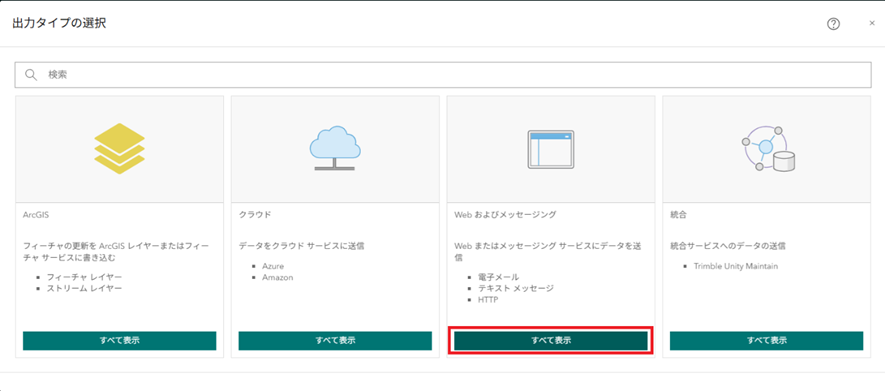
Task: Click the テキスト メッセージ list item
Action: pos(516,288)
